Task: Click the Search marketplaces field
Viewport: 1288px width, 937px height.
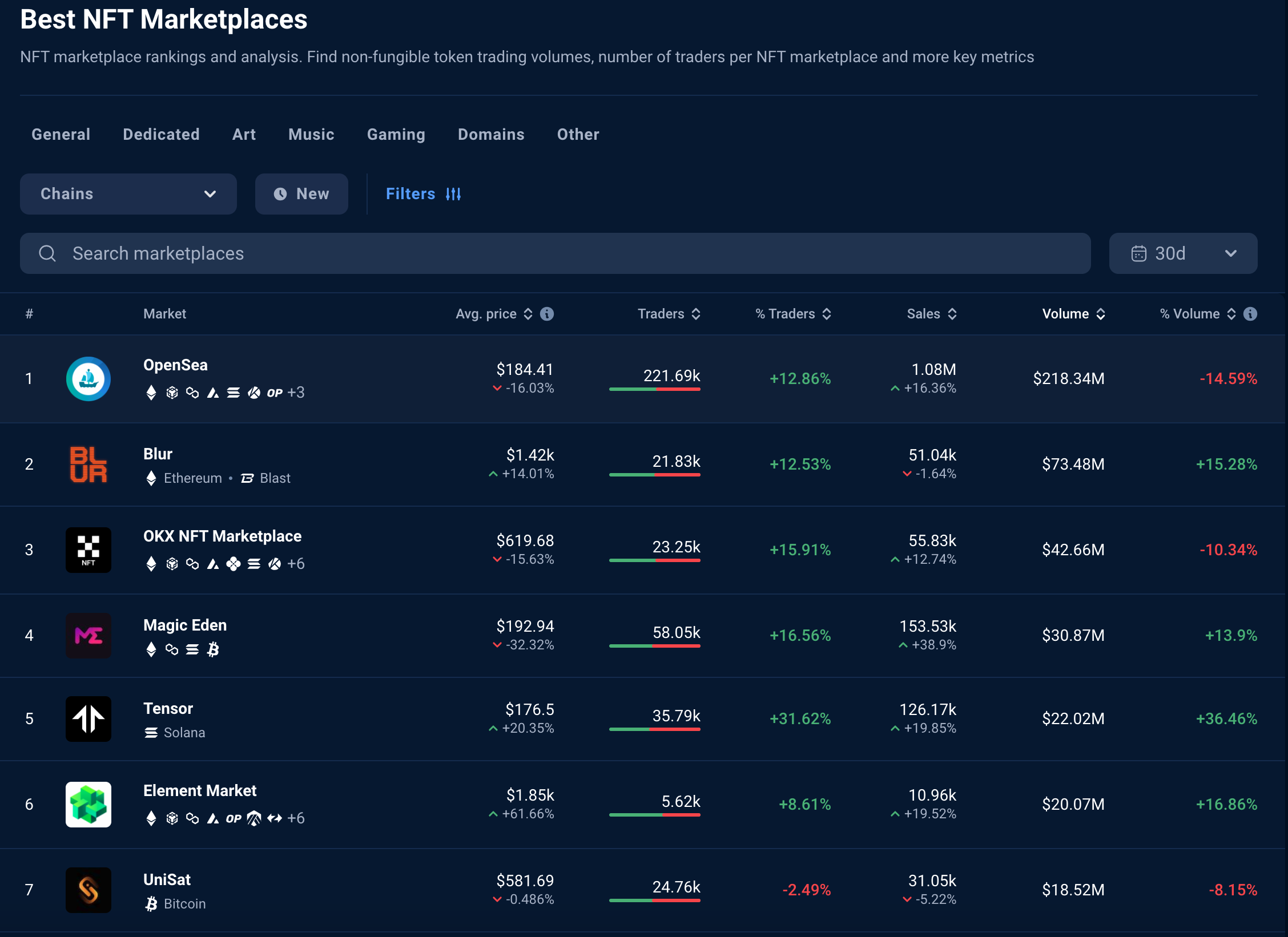Action: pos(555,253)
